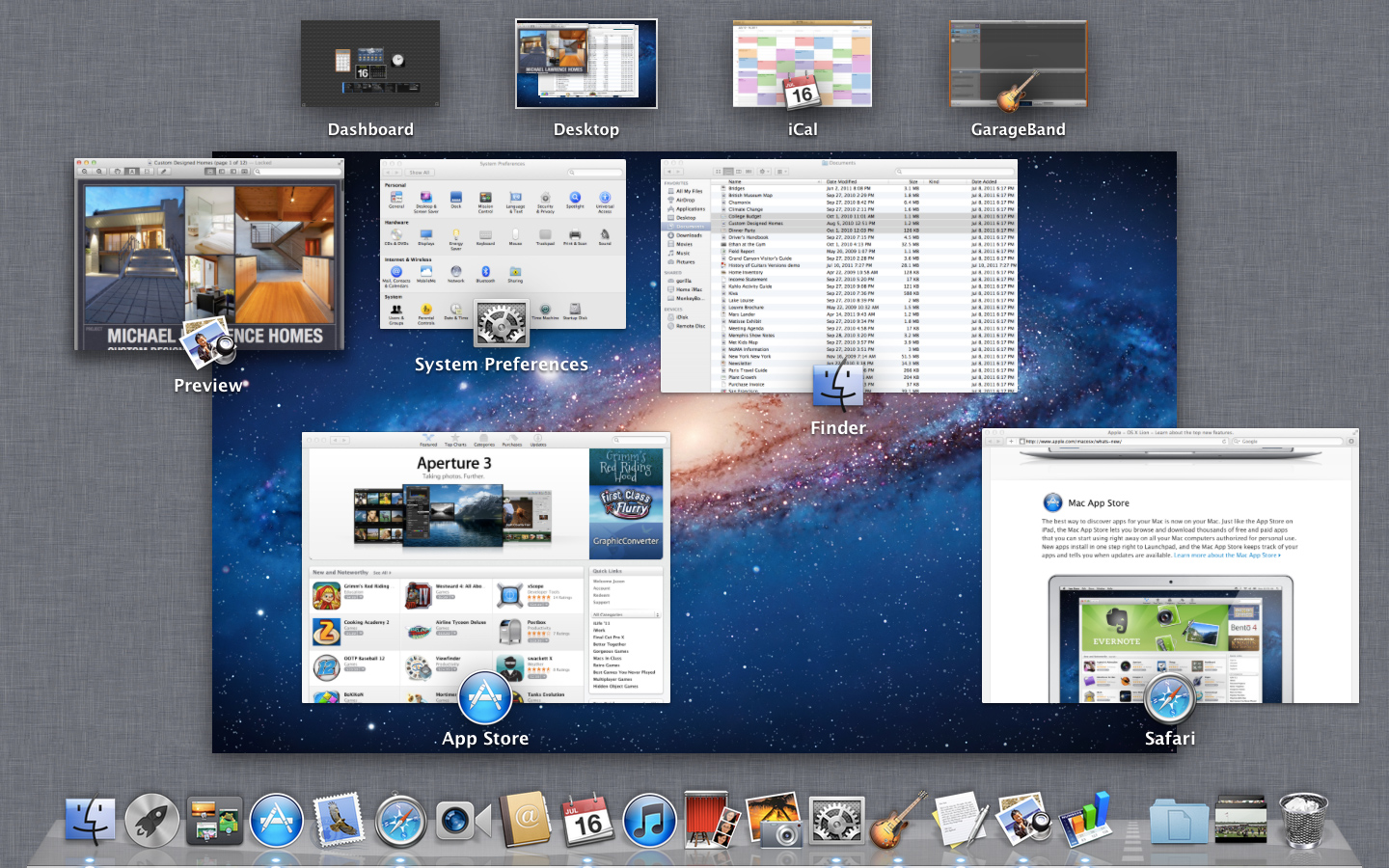Switch to the iCal full-screen space
Screen dimensions: 1389x868
pyautogui.click(x=803, y=64)
